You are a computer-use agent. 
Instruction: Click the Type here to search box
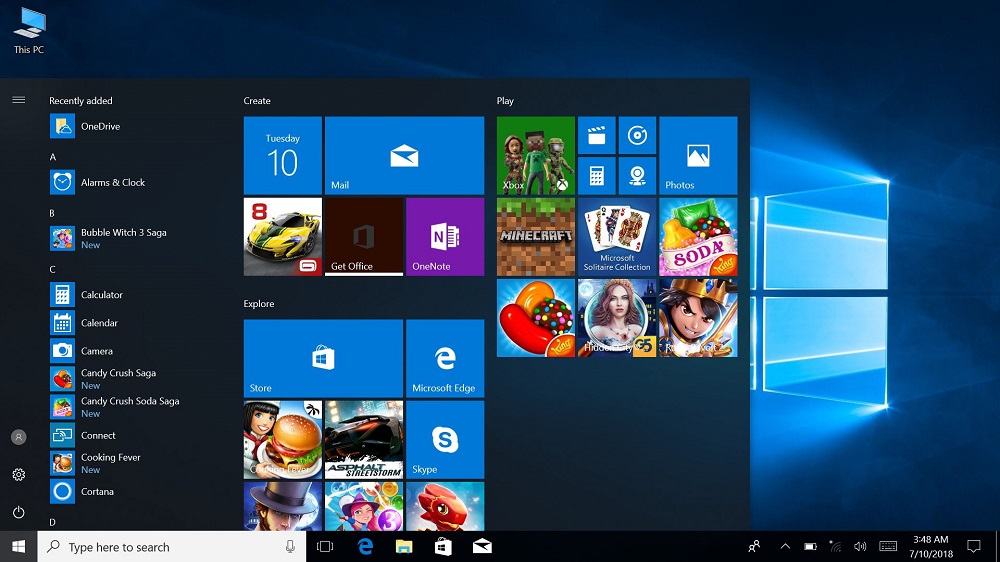[172, 547]
